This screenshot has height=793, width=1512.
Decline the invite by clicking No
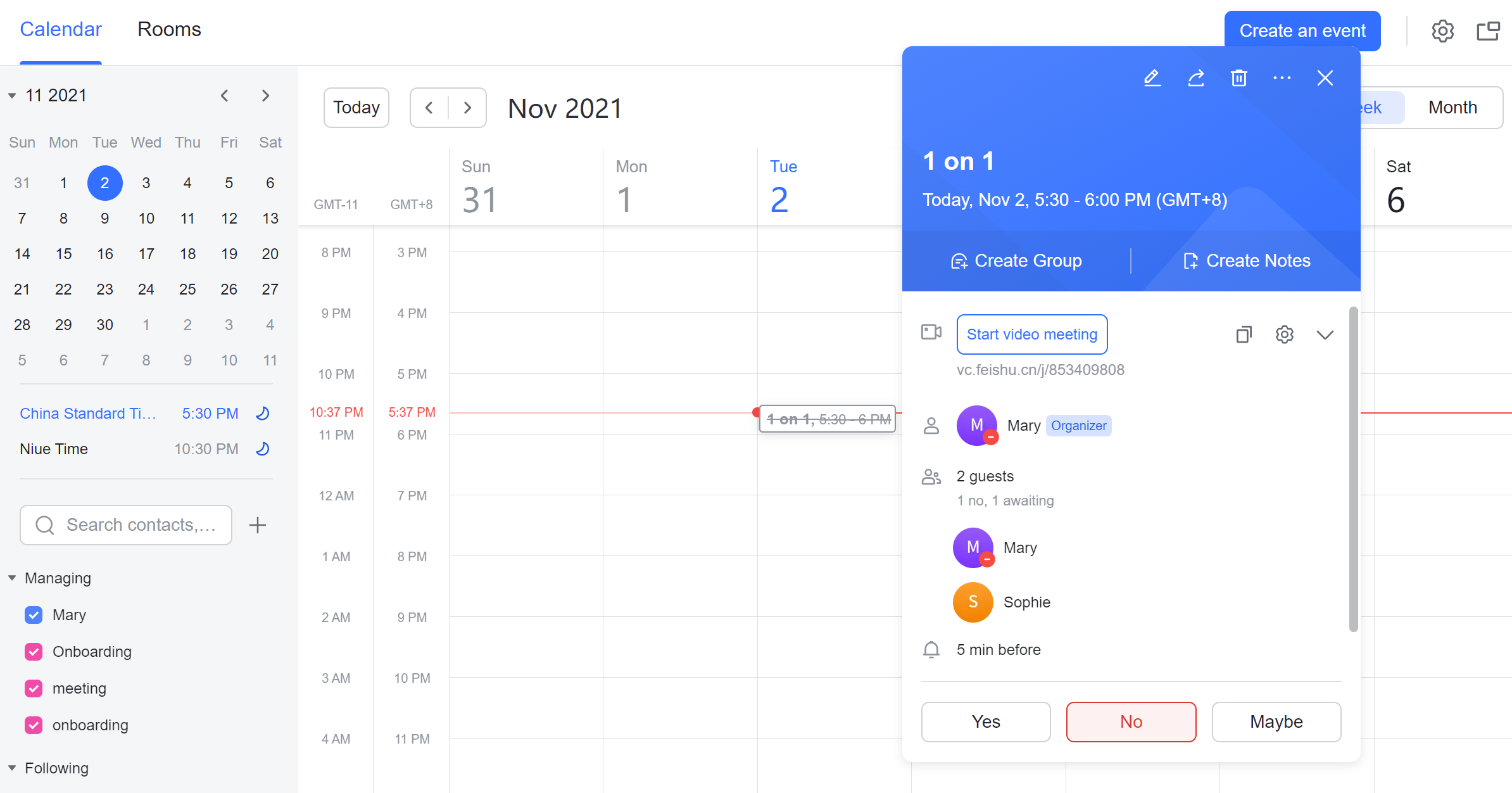[x=1131, y=721]
